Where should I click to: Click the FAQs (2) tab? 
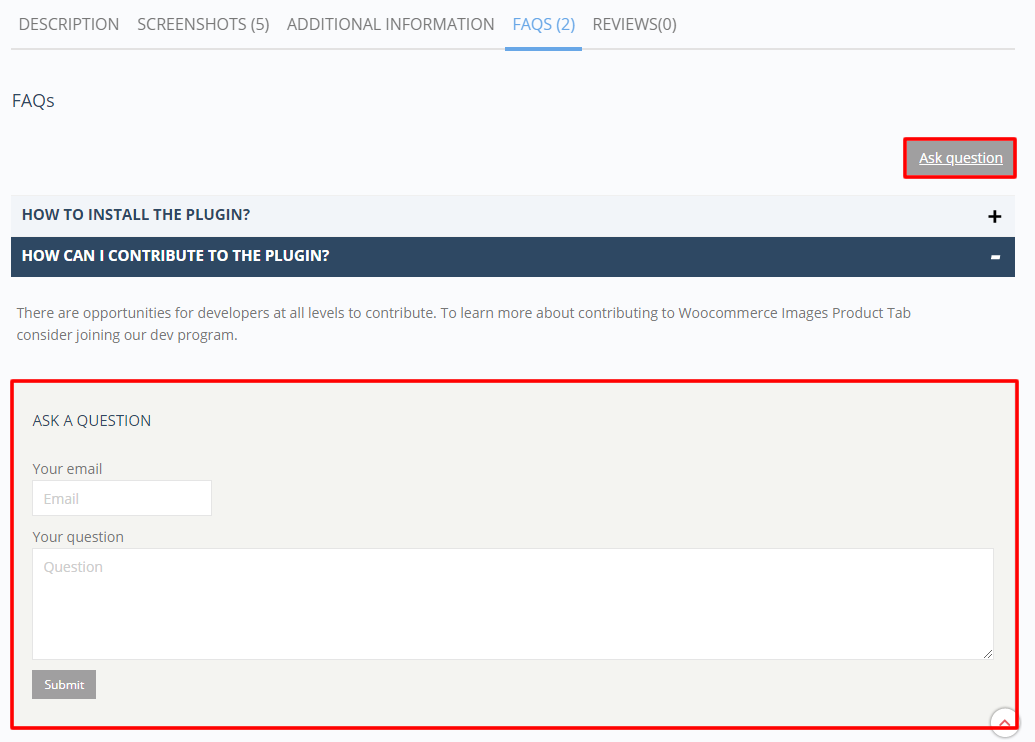[x=543, y=24]
